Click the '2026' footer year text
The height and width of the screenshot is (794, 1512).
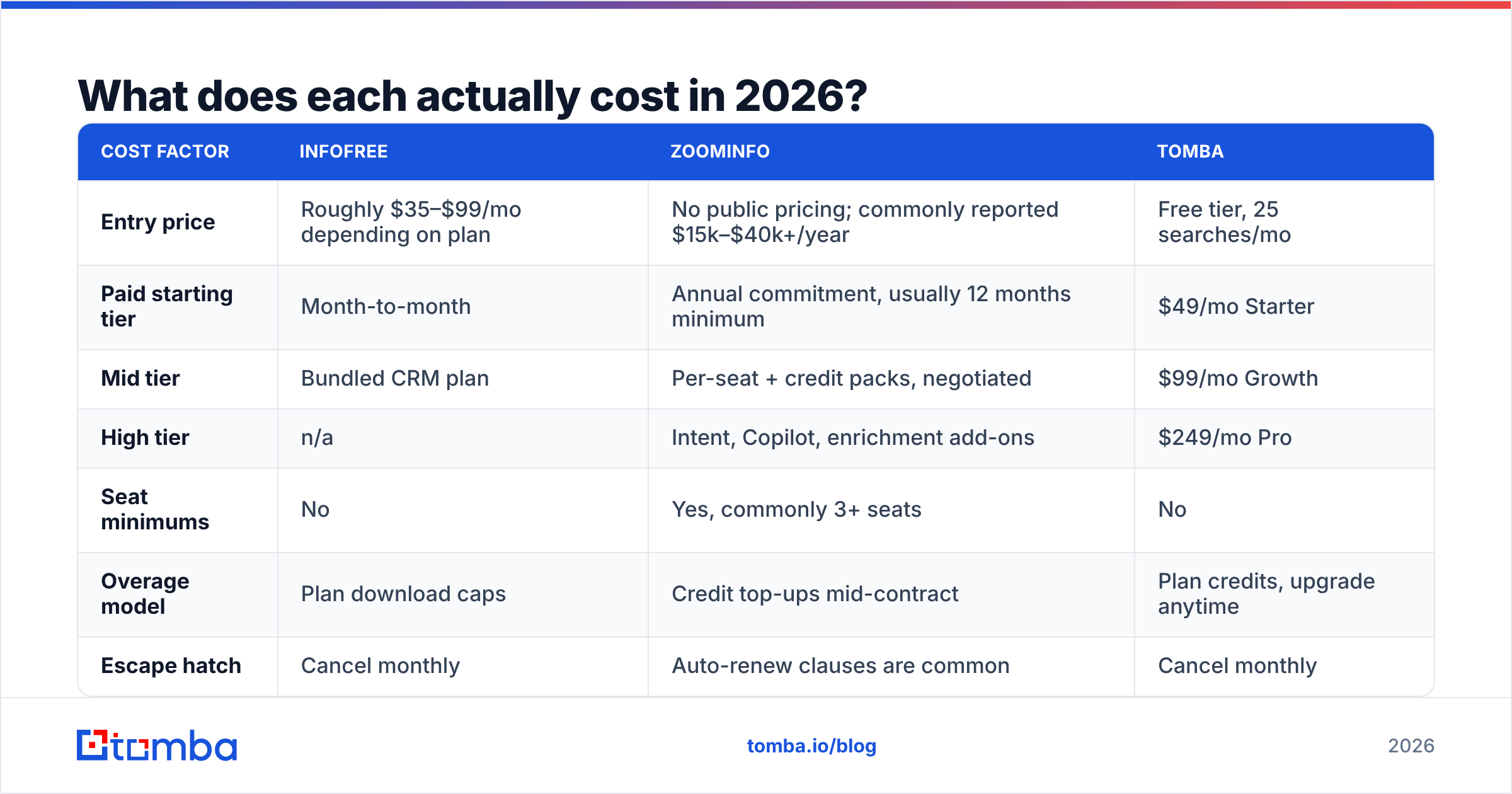1411,746
